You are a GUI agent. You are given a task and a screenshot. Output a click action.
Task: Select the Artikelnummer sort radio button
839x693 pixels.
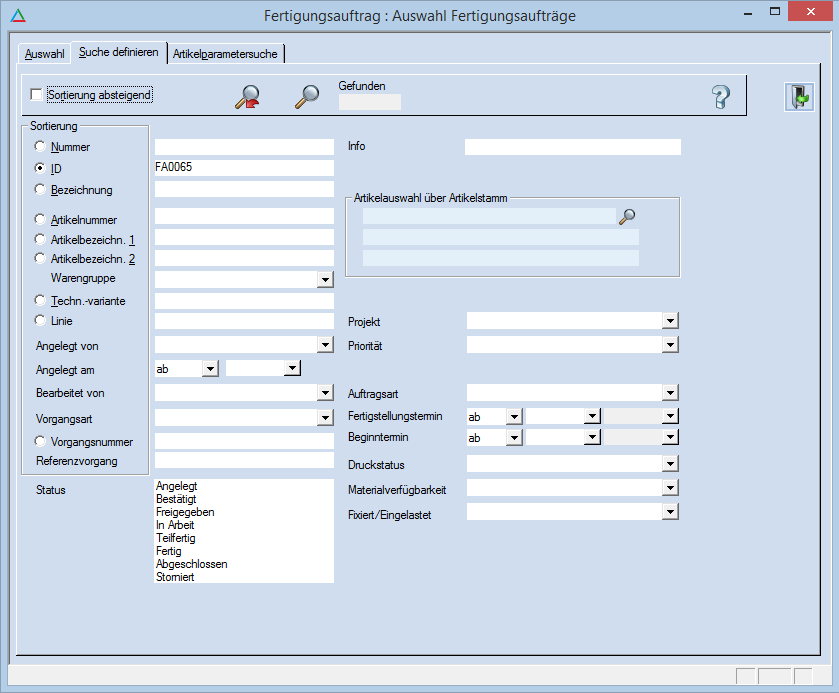click(x=40, y=219)
